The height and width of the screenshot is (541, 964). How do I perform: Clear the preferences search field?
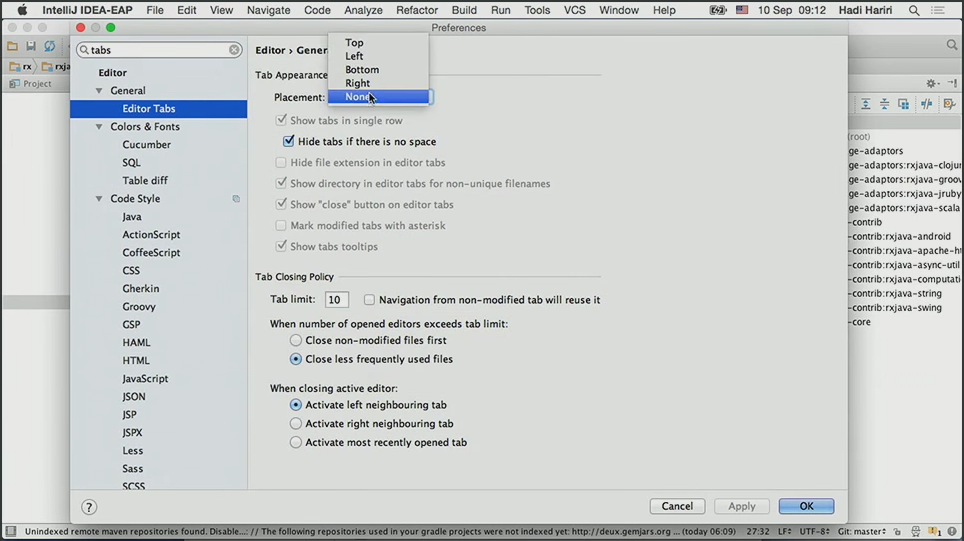(234, 50)
